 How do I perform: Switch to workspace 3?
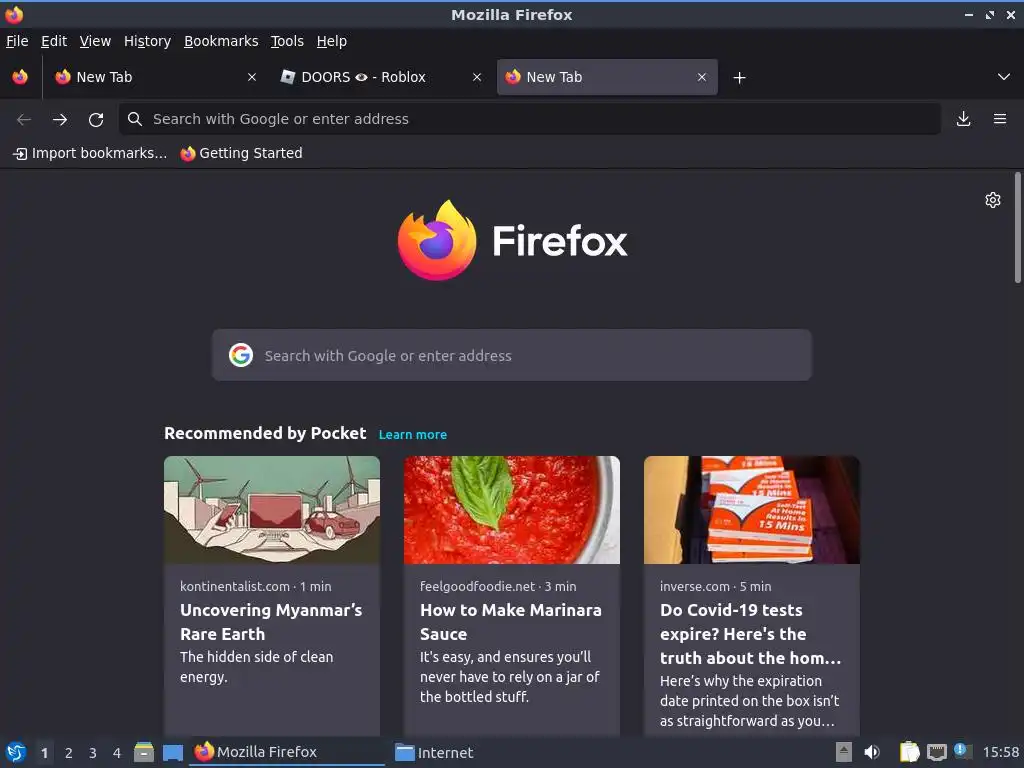(x=93, y=753)
